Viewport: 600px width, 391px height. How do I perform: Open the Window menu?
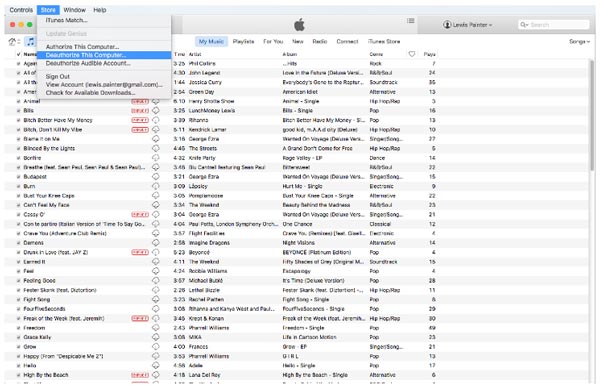point(75,10)
